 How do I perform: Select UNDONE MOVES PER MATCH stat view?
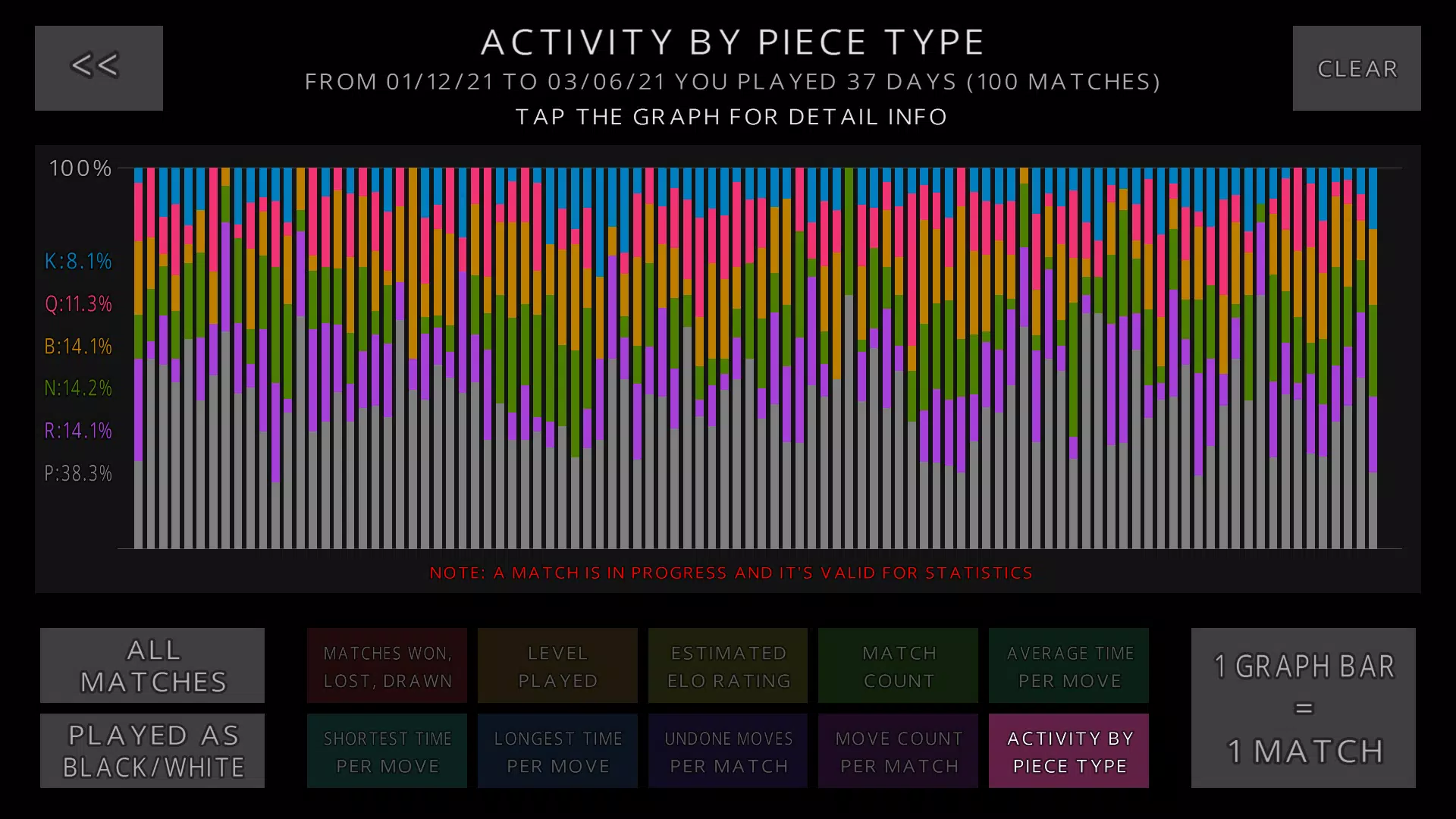728,751
